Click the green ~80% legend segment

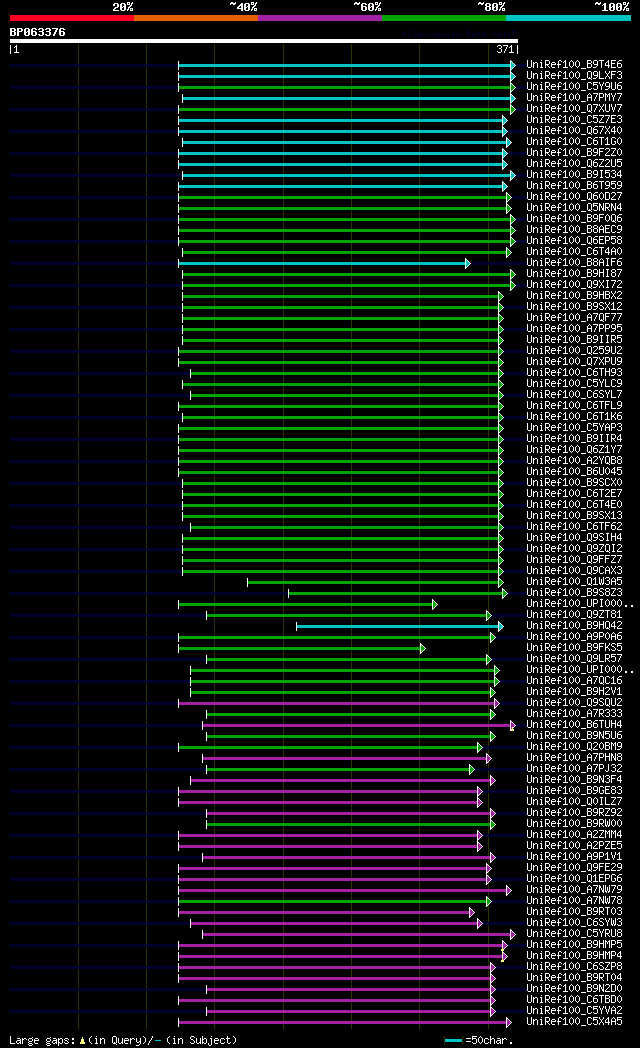(x=444, y=18)
